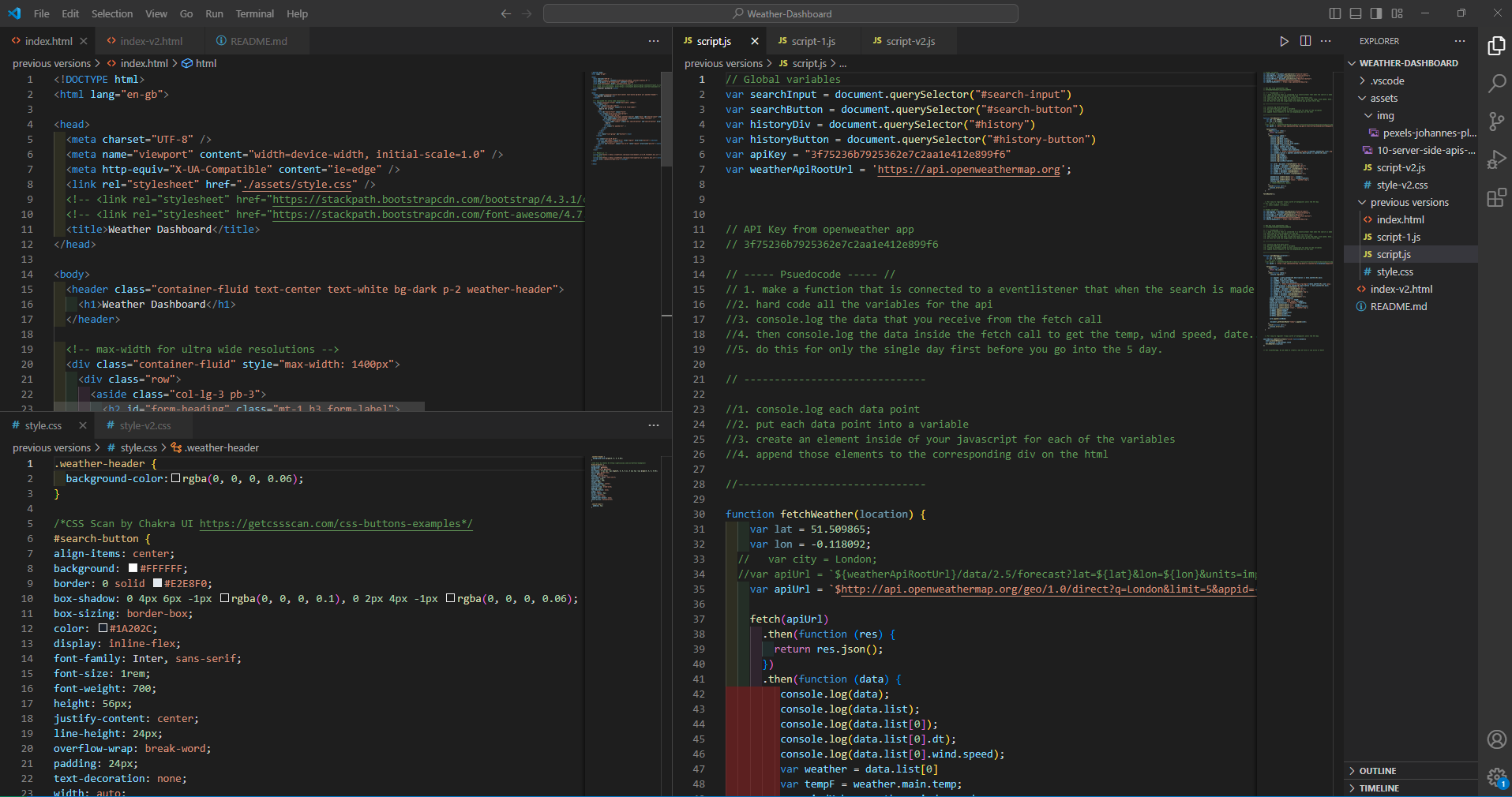Open the Terminal menu
1512x797 pixels.
tap(254, 13)
